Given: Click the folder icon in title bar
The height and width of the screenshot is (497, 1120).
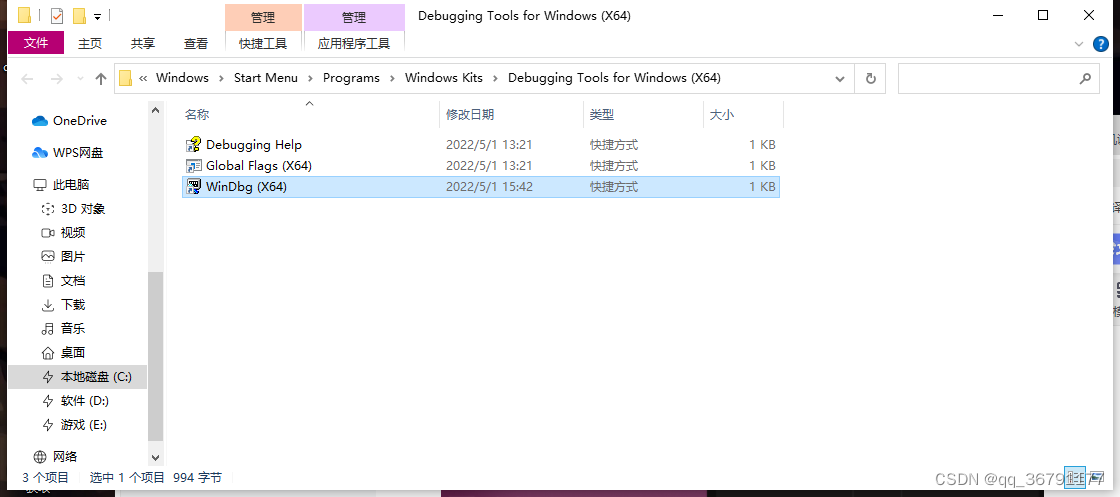Looking at the screenshot, I should pyautogui.click(x=24, y=15).
